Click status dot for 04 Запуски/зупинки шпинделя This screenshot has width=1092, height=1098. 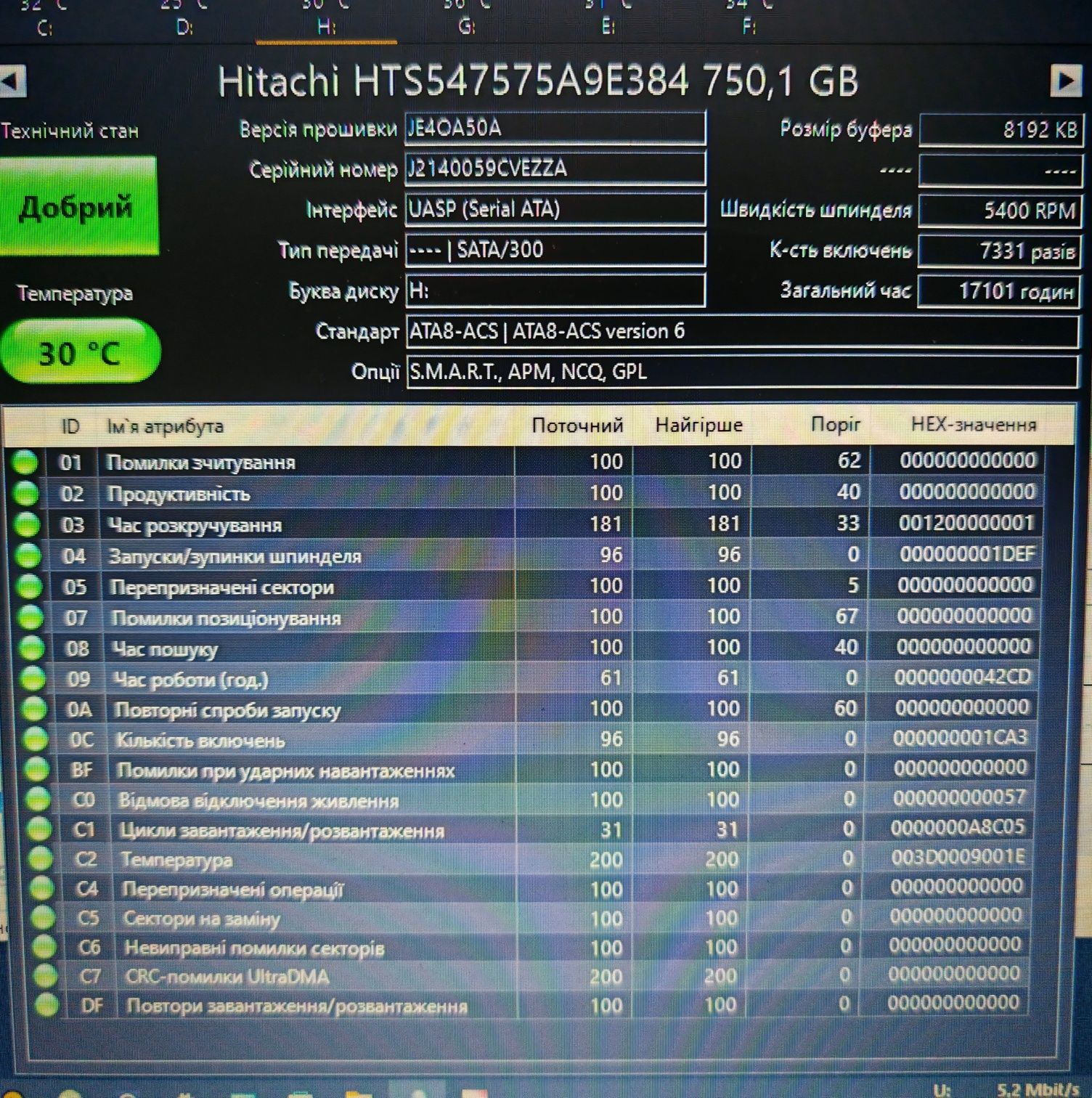point(28,556)
